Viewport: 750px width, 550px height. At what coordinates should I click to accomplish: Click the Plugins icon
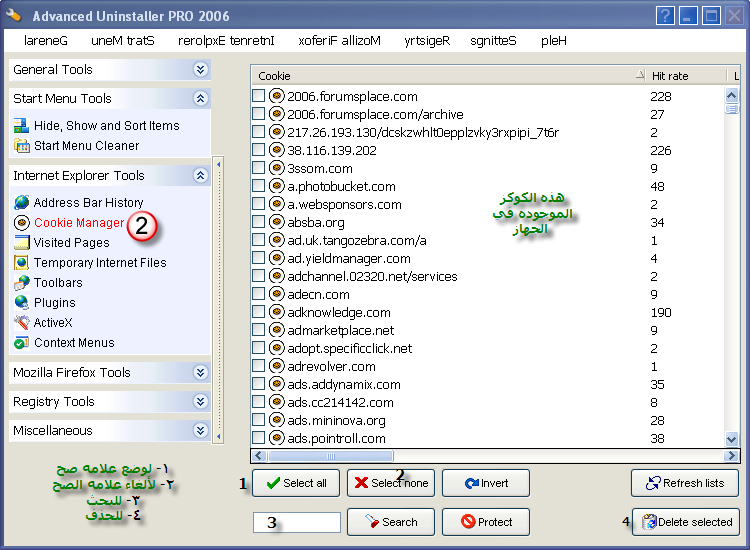coord(22,303)
